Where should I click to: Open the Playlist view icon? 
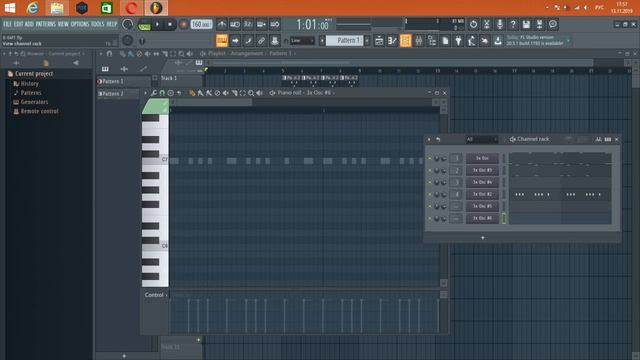[379, 40]
